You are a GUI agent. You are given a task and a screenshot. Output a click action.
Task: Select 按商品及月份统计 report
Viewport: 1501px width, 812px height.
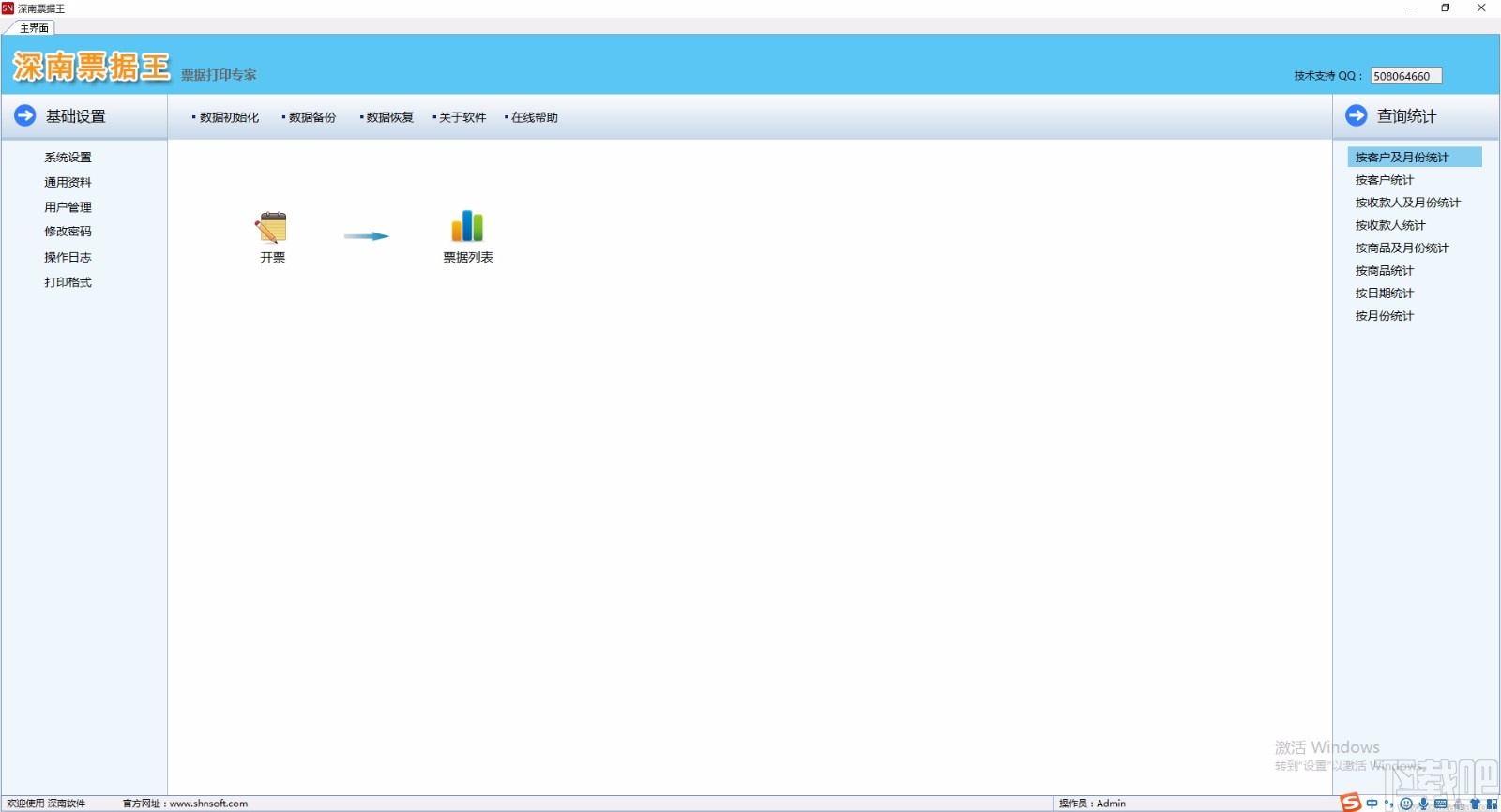pos(1402,248)
